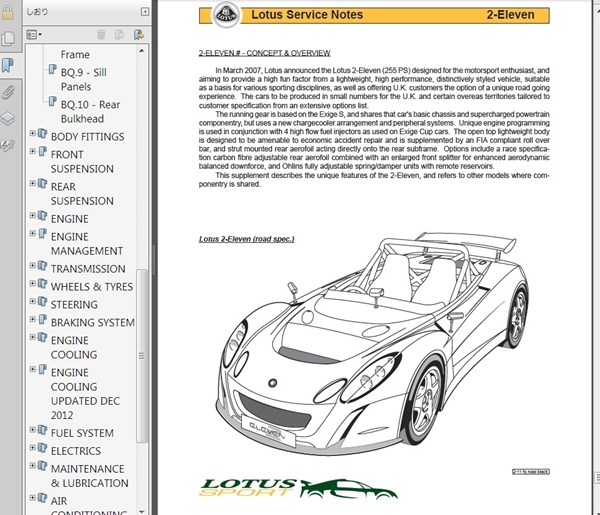Open ENGINE COOLING UPDATED DEC 2012 bookmark
This screenshot has height=515, width=600.
pyautogui.click(x=85, y=394)
